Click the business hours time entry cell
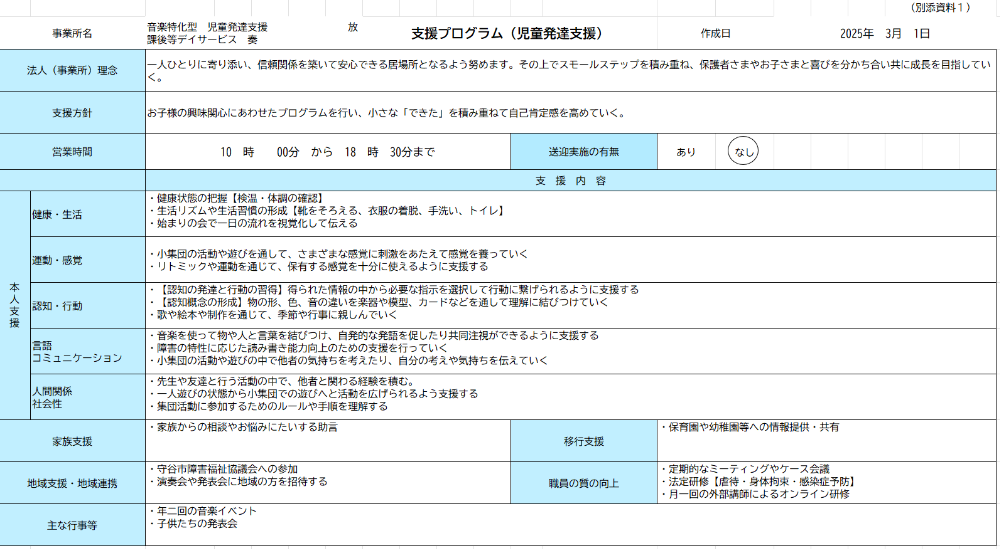Screen dimensions: 1000x549 pos(327,152)
